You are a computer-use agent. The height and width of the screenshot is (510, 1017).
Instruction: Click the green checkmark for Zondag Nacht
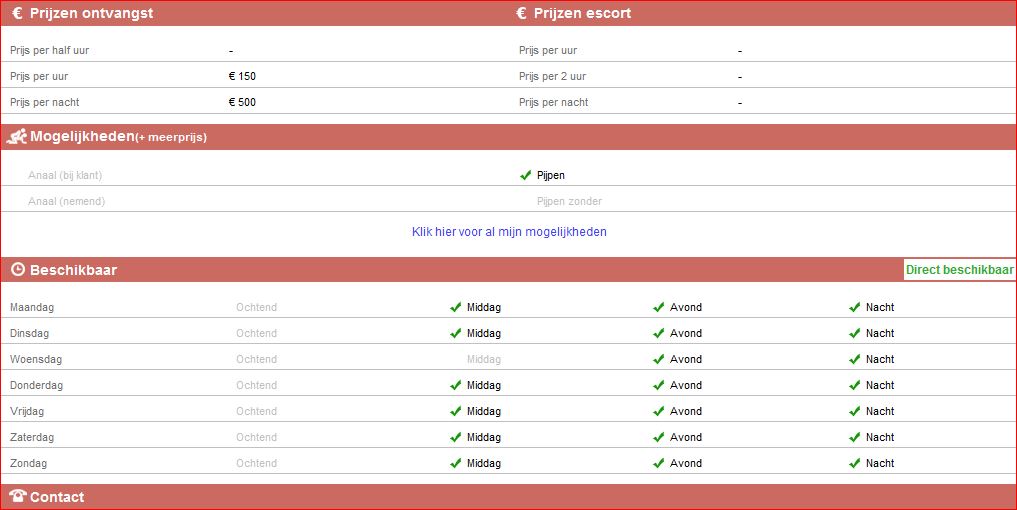click(855, 463)
